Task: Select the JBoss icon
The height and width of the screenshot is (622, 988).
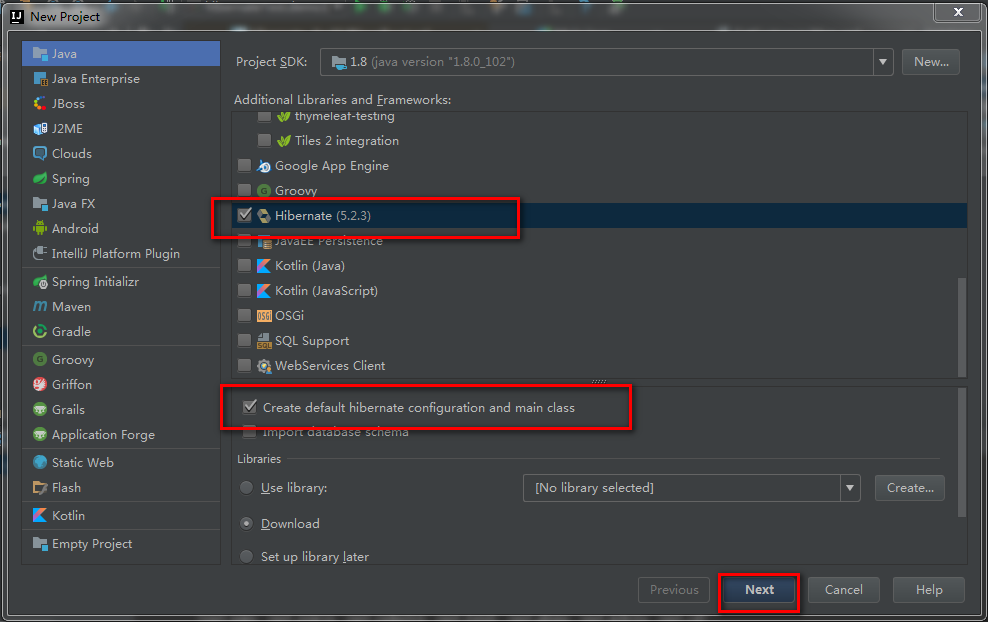Action: [x=40, y=103]
